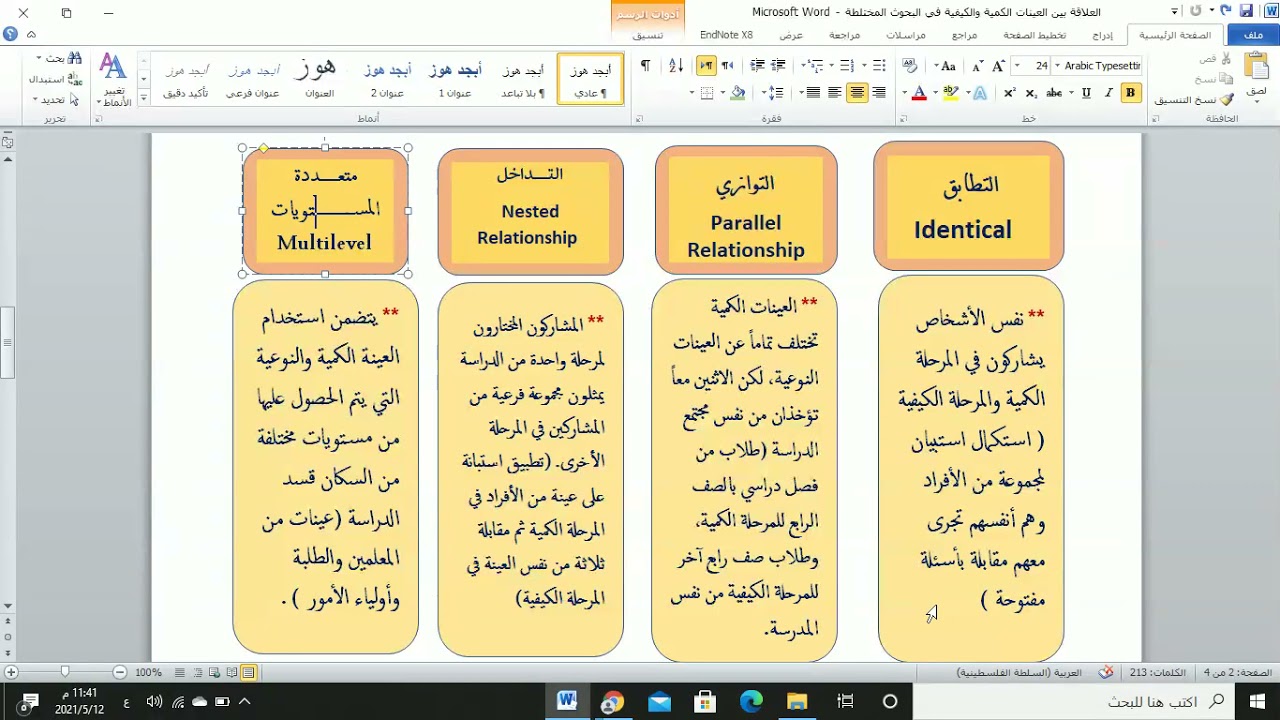Image resolution: width=1280 pixels, height=720 pixels.
Task: Click the Shrink Font icon
Action: 978,66
